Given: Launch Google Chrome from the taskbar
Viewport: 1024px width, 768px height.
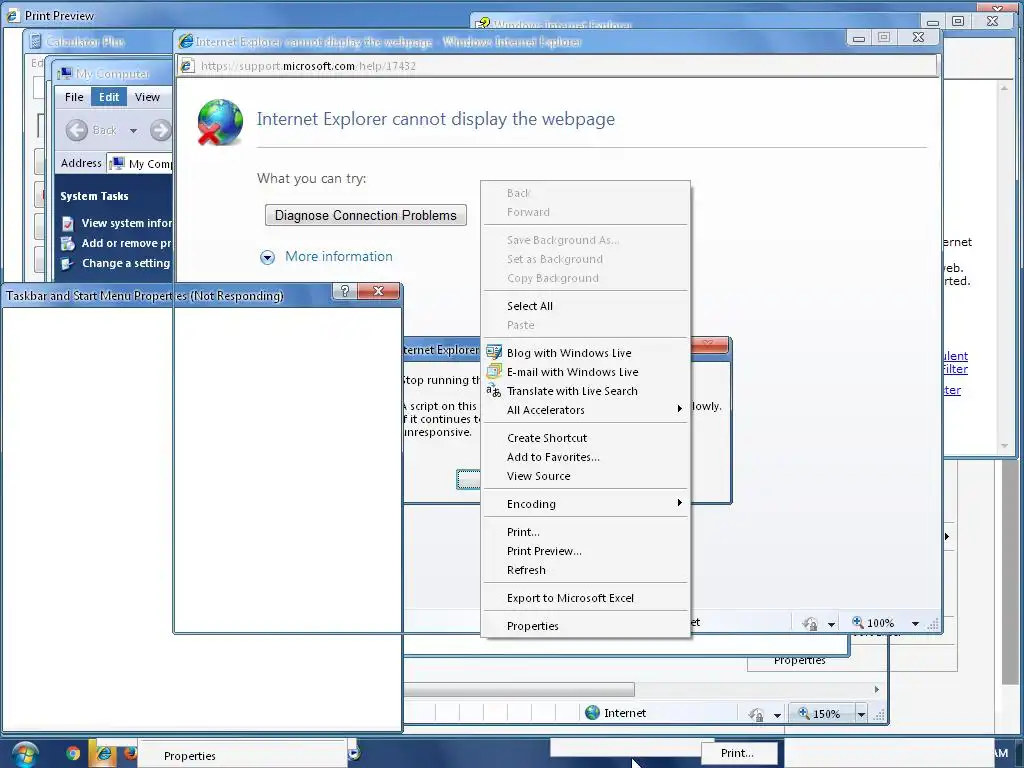Looking at the screenshot, I should pyautogui.click(x=73, y=754).
